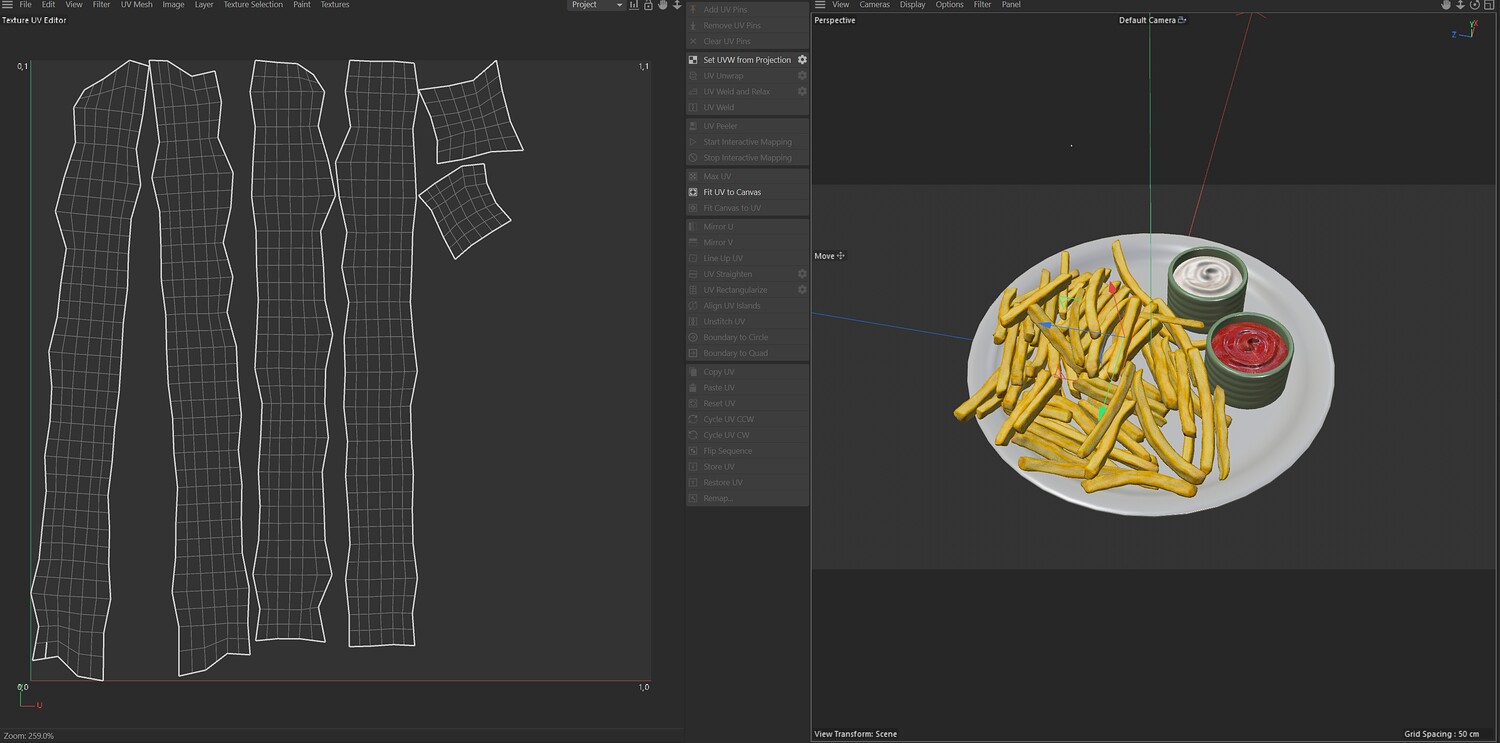Click the Perspective viewport label
Screen dimensions: 1500x743
[835, 20]
